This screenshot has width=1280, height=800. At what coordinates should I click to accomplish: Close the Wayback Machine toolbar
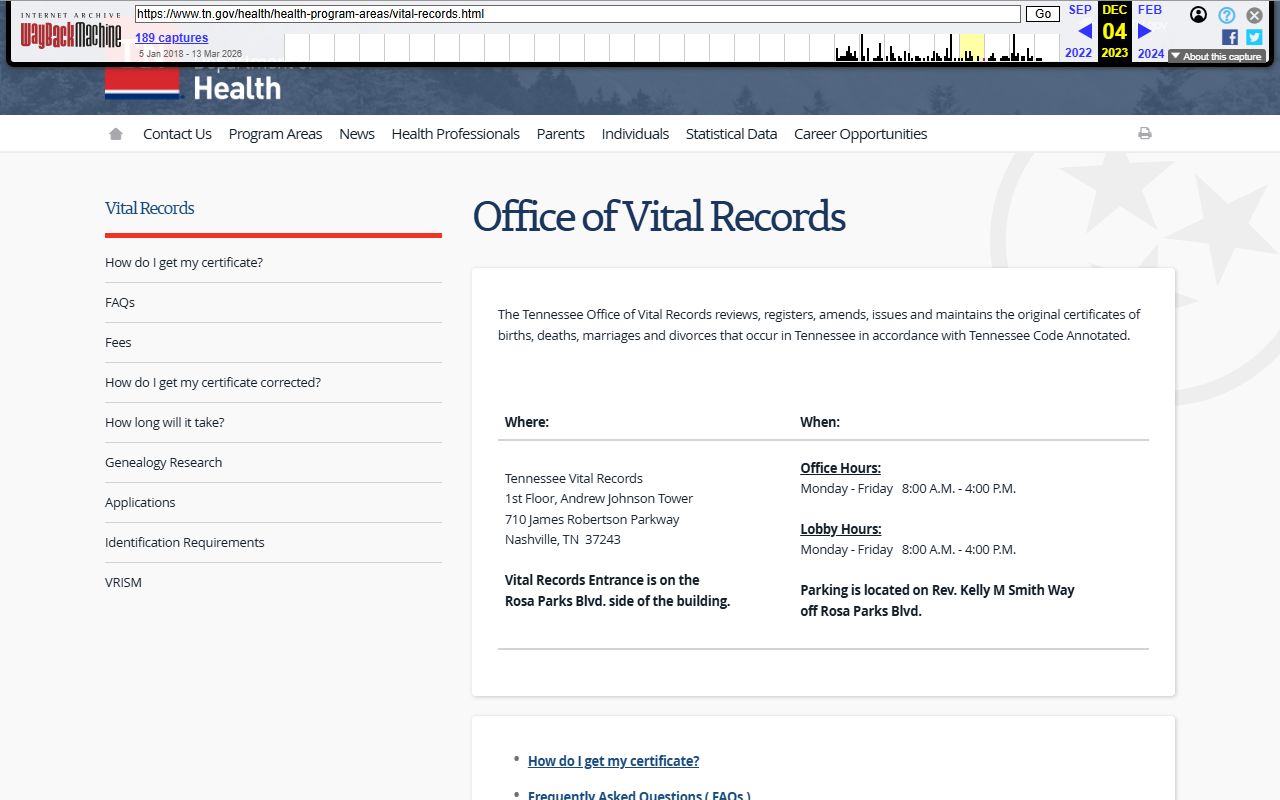pos(1254,15)
